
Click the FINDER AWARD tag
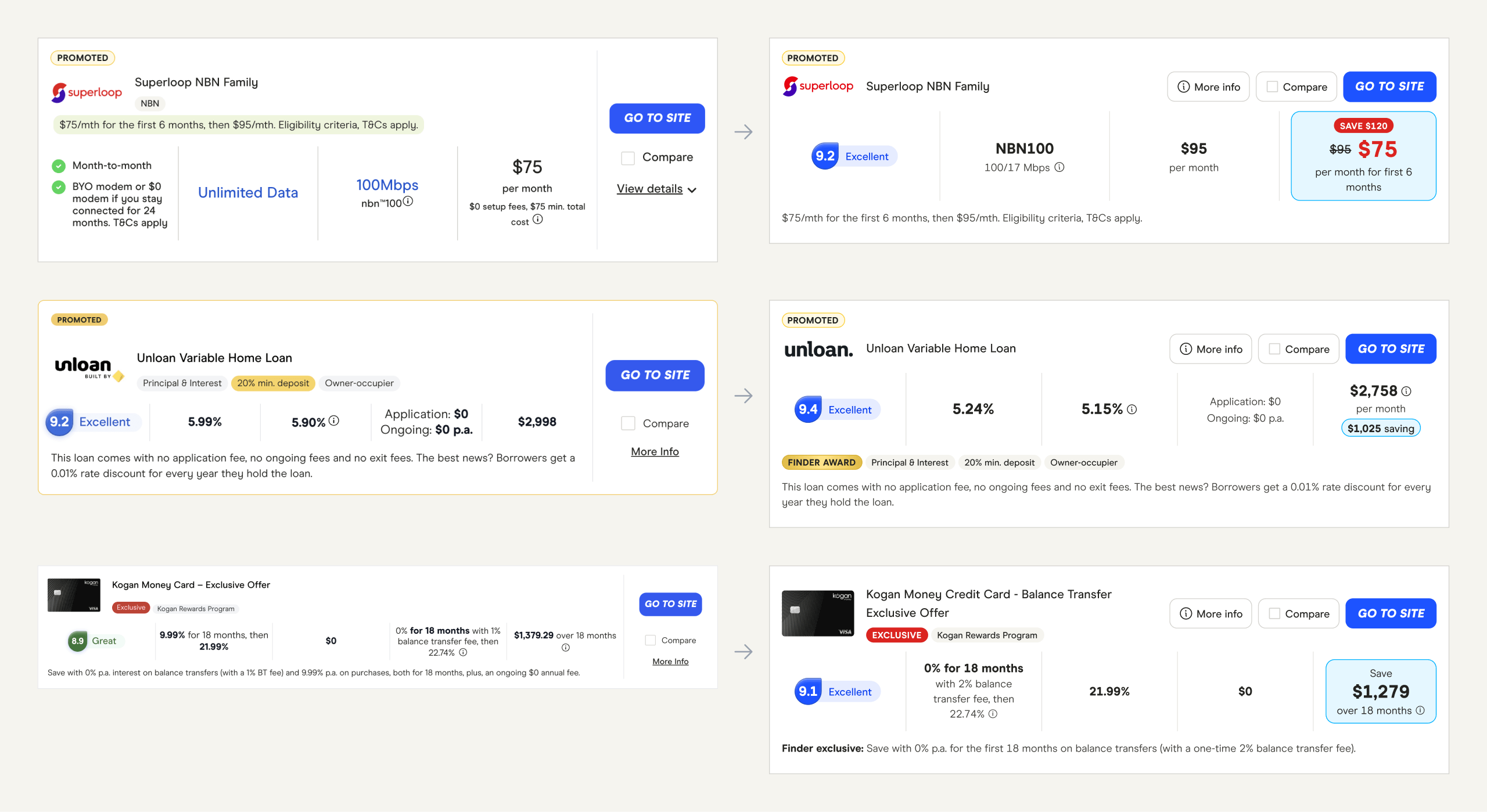pos(821,462)
